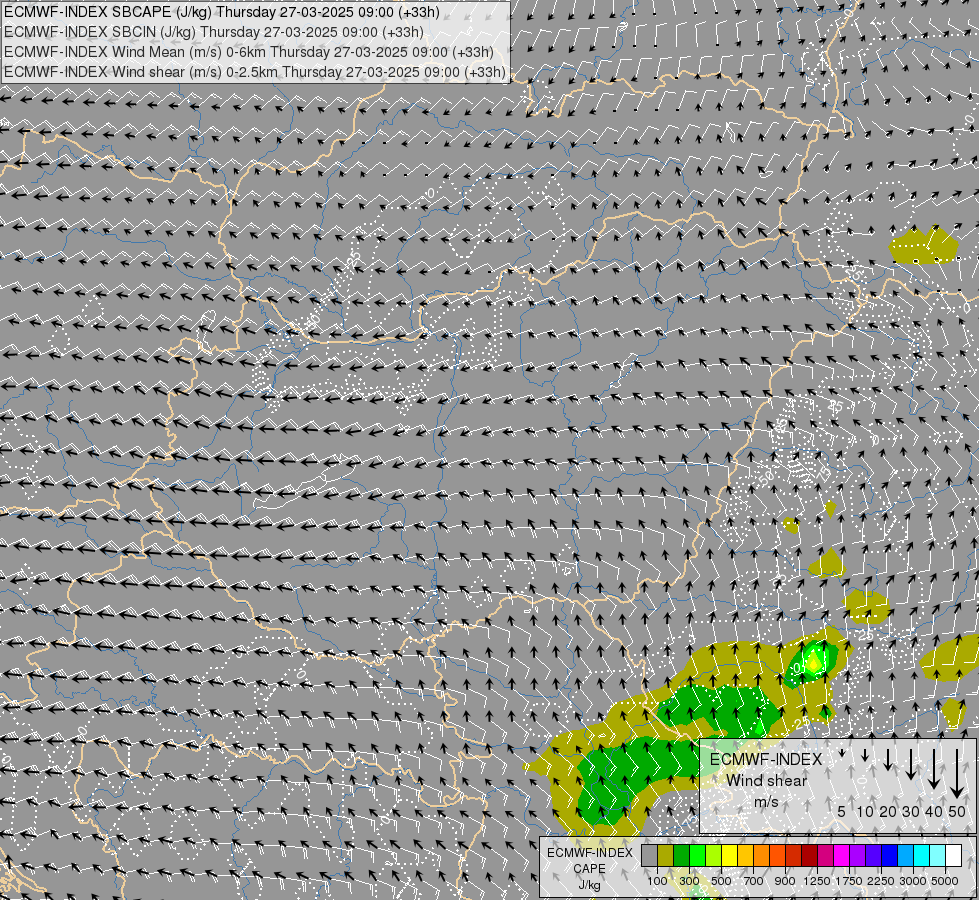The width and height of the screenshot is (979, 900).
Task: Choose the bright magenta swatch before 1750
Action: pos(842,856)
